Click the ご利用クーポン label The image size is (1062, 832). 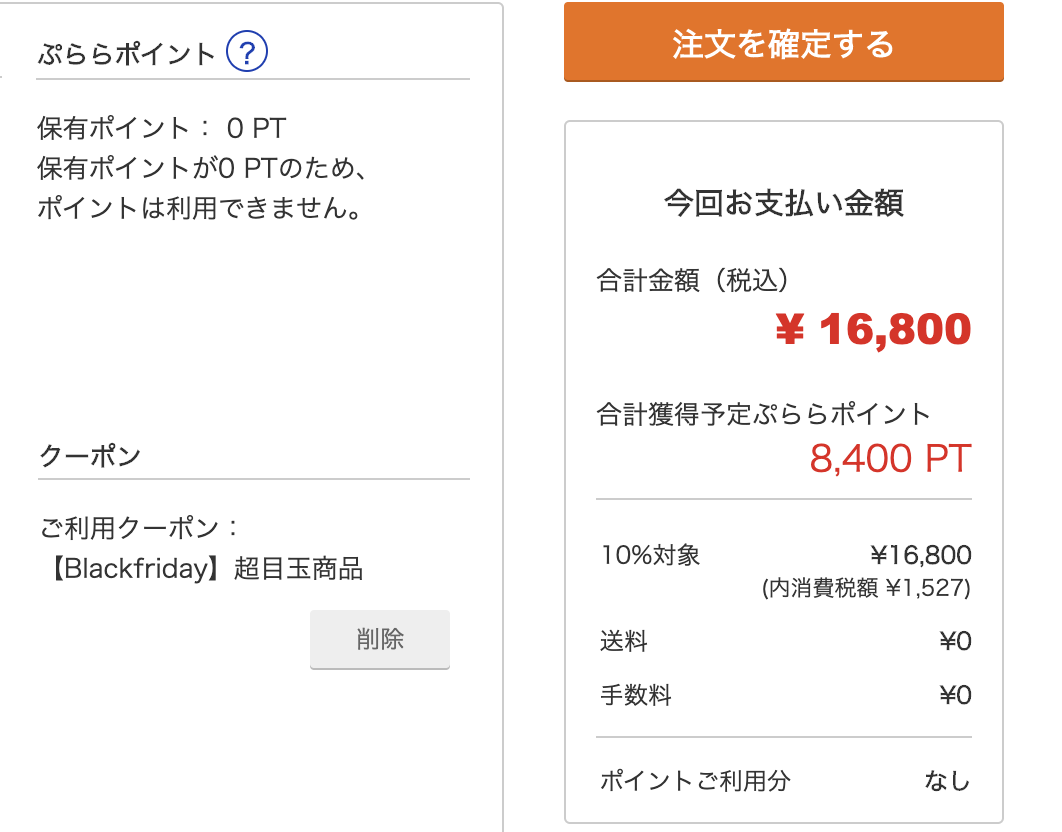click(140, 528)
